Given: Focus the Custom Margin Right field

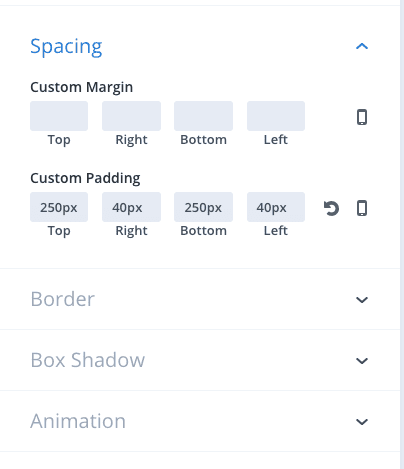Looking at the screenshot, I should pyautogui.click(x=131, y=116).
